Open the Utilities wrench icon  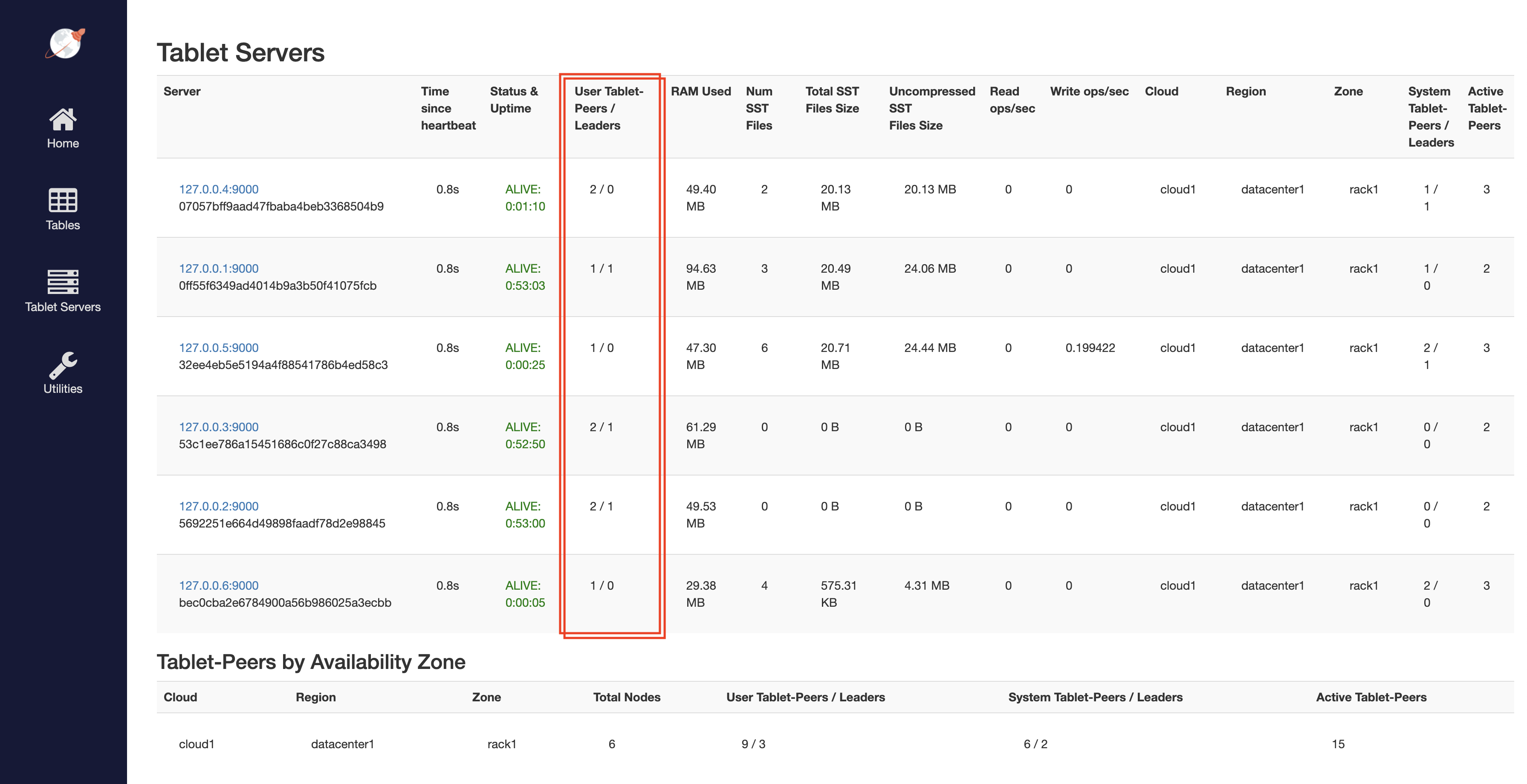[63, 364]
